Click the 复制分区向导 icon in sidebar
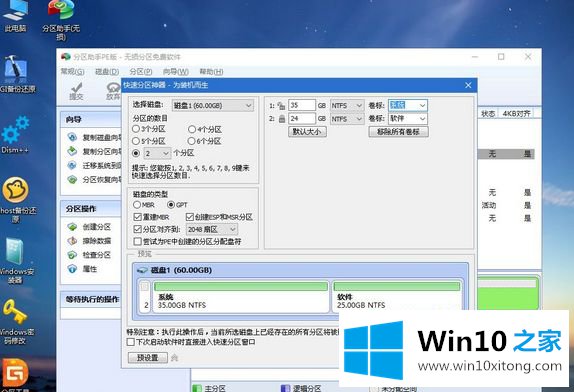 [x=72, y=151]
